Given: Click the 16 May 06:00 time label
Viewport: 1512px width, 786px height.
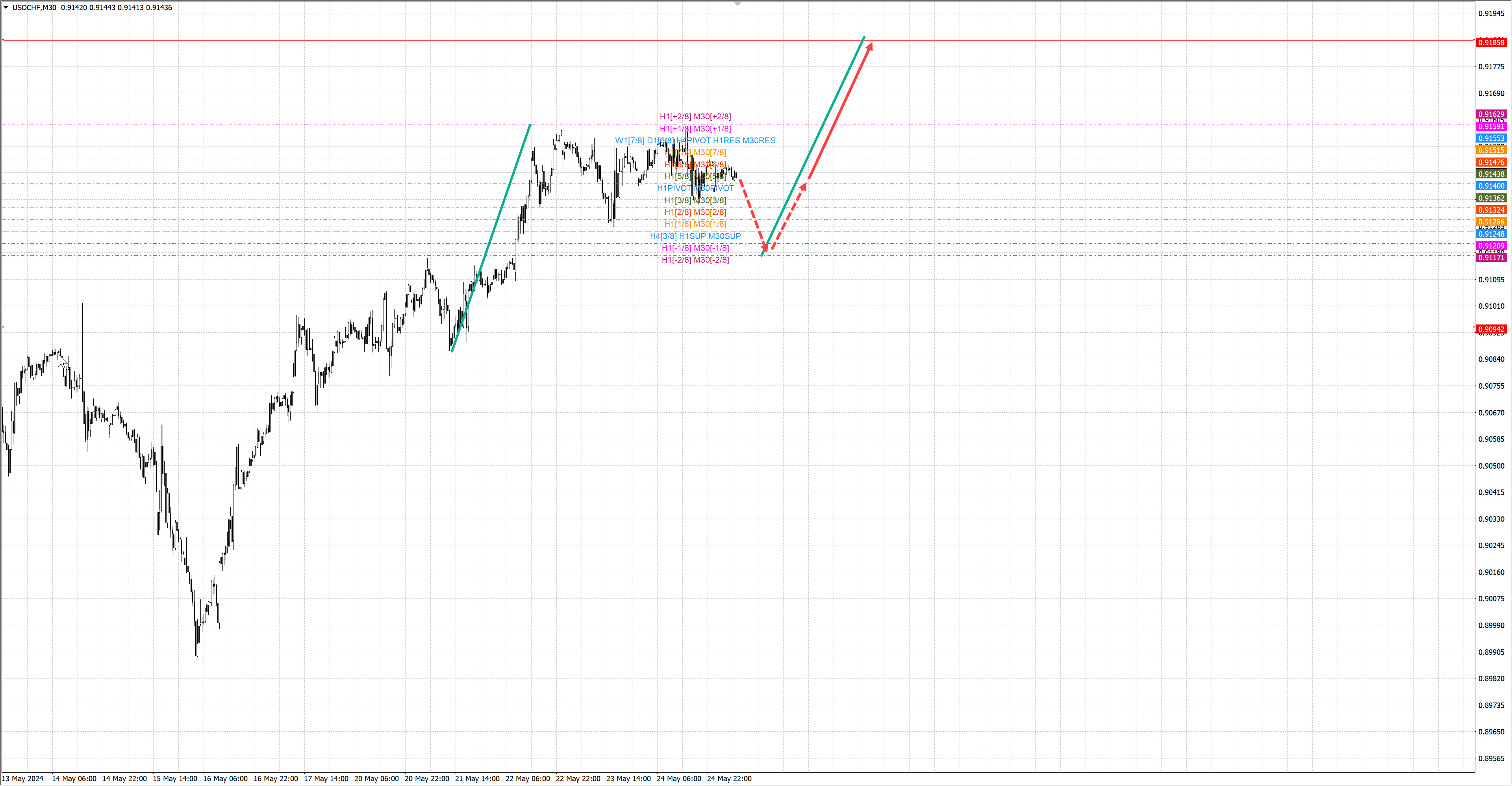Looking at the screenshot, I should point(225,779).
